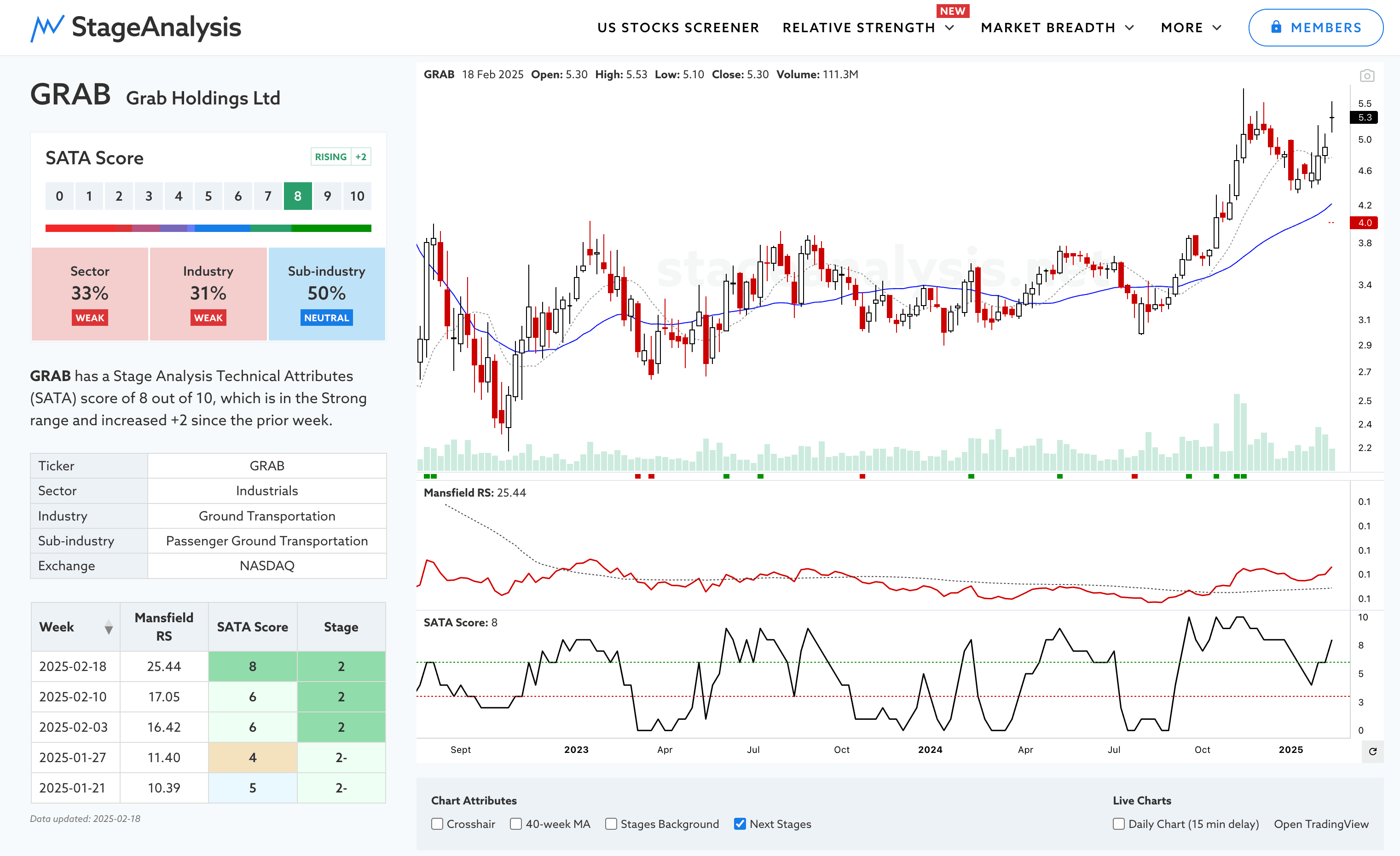This screenshot has width=1400, height=856.
Task: Click the 'GRAB' ticker table cell
Action: [x=267, y=466]
